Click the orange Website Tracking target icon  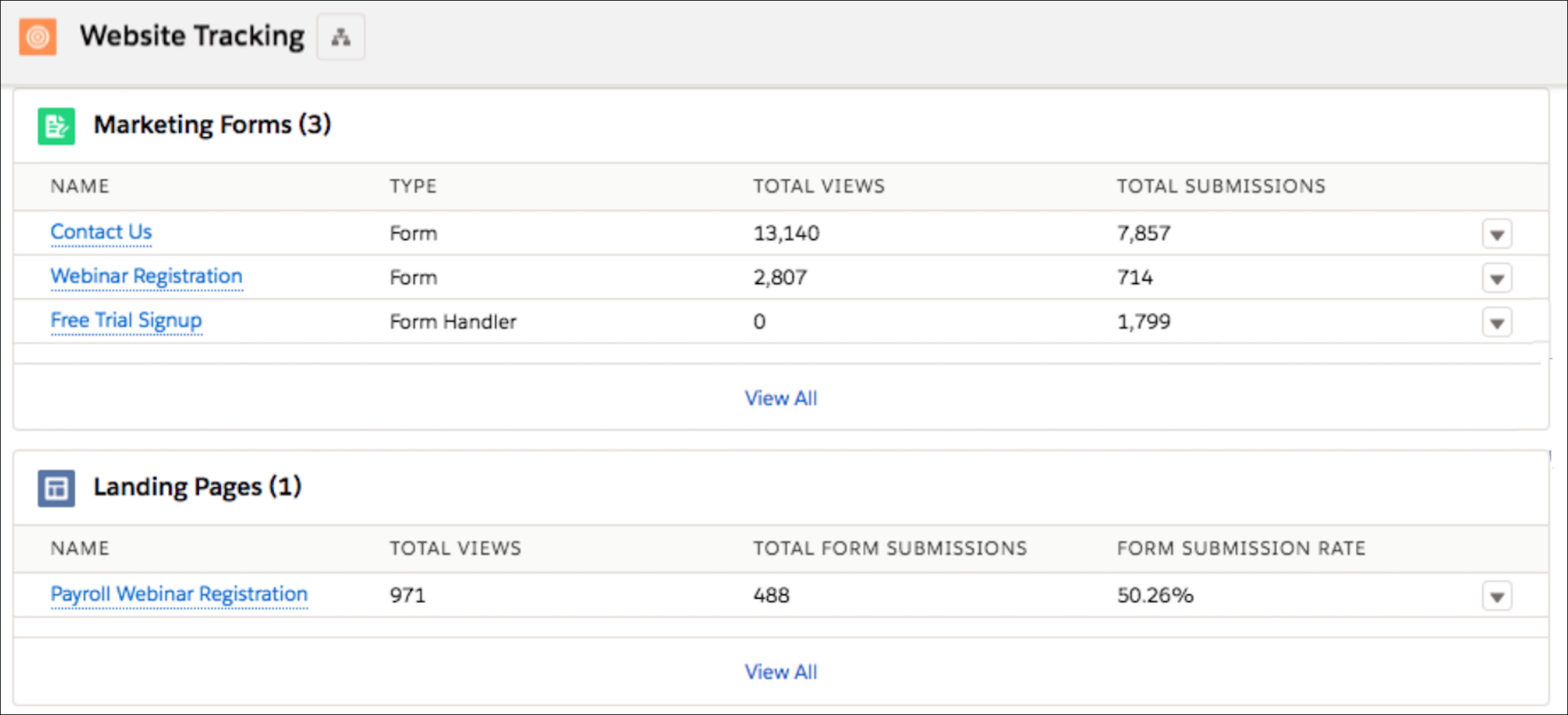point(38,37)
